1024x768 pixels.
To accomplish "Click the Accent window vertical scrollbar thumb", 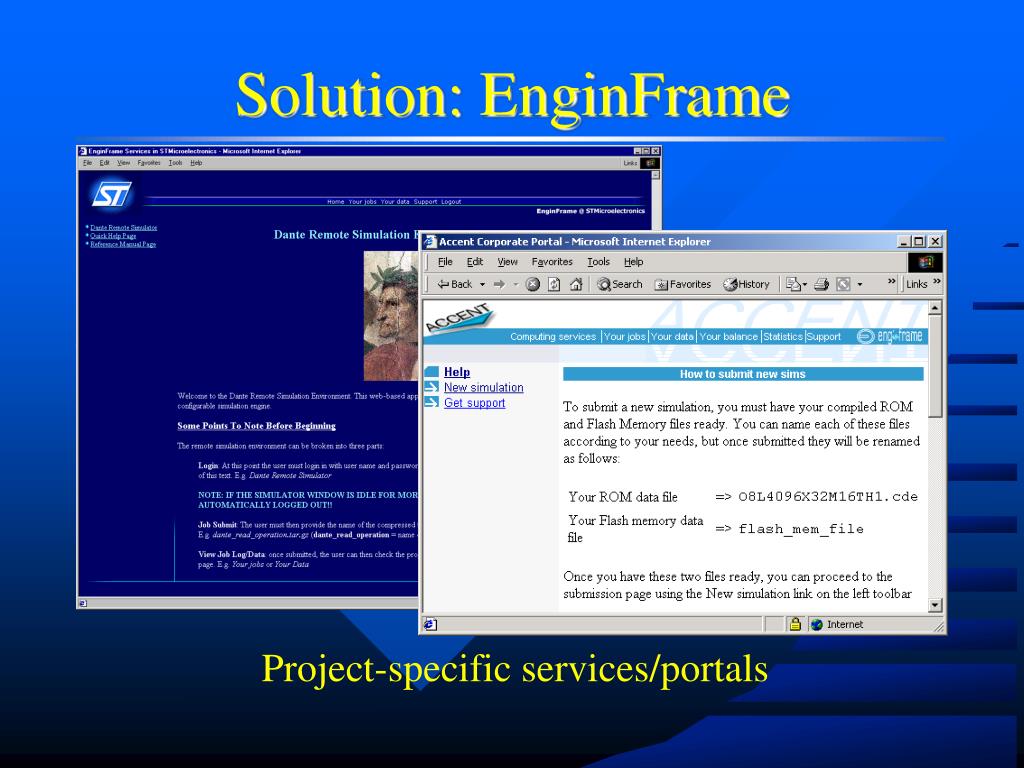I will (935, 366).
